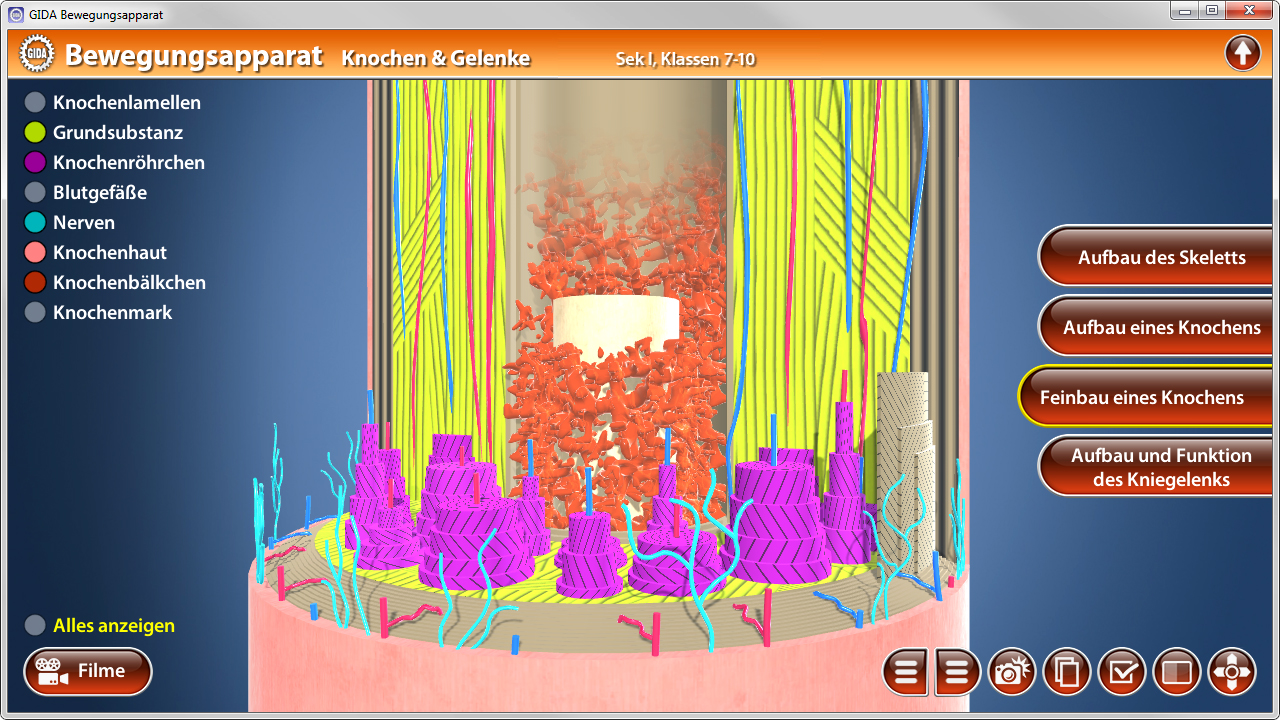Viewport: 1280px width, 720px height.
Task: Click the left menu panel icon
Action: tap(906, 672)
